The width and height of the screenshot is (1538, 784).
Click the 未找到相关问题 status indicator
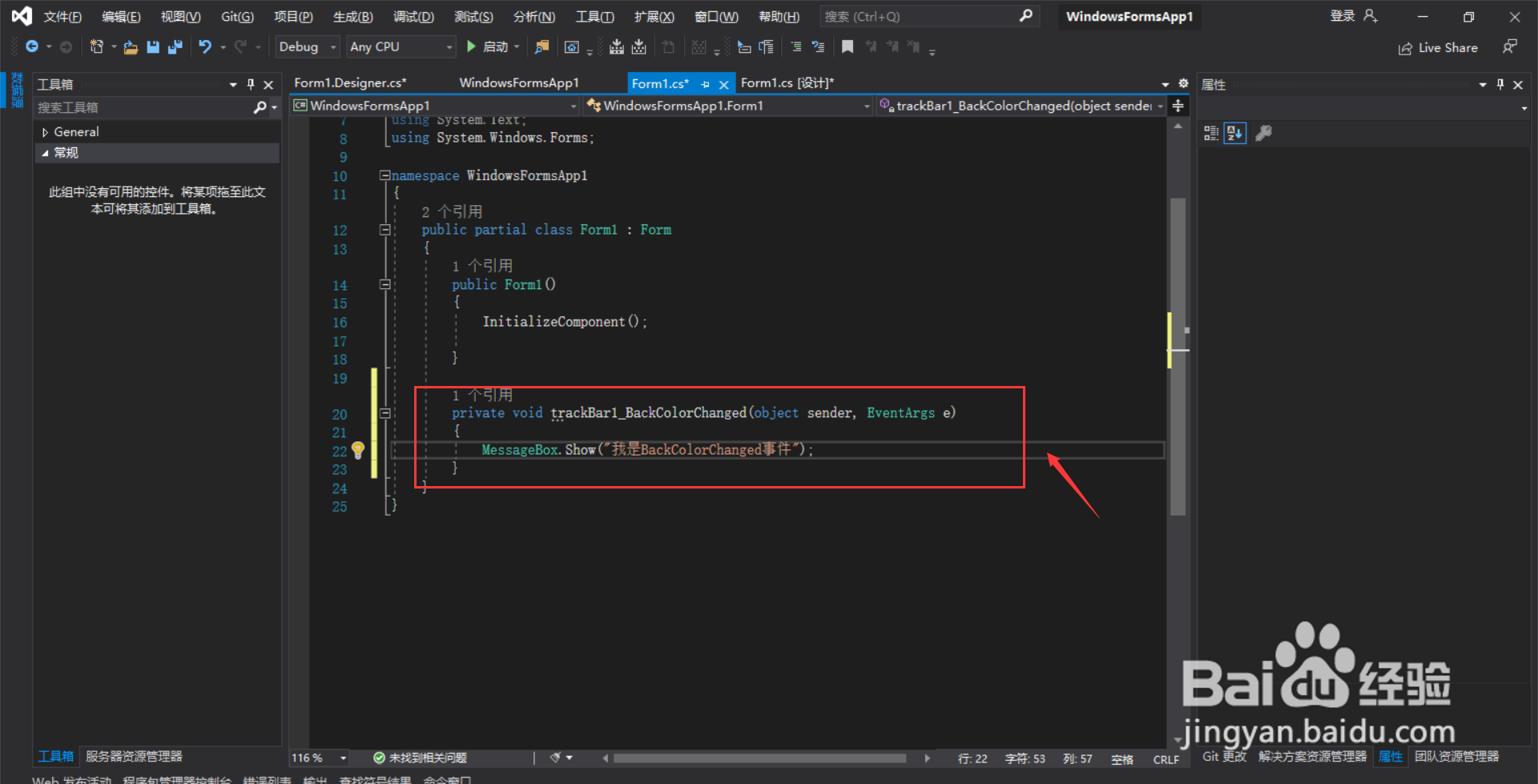(421, 758)
